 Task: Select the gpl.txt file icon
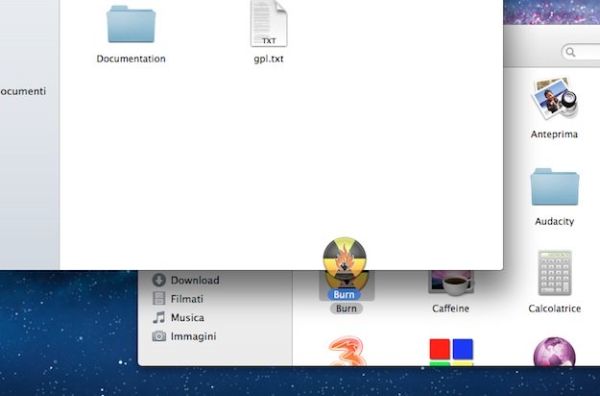(269, 24)
